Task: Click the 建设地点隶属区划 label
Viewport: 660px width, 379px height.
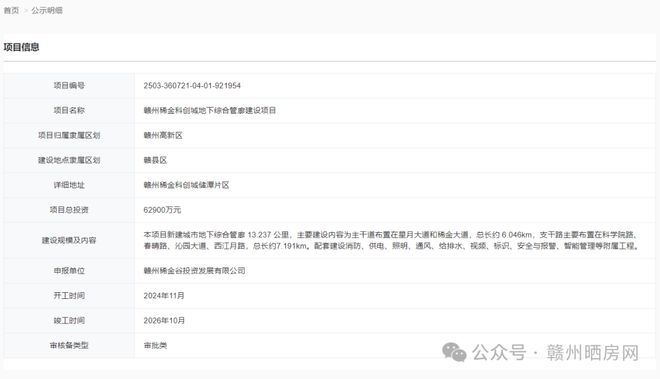Action: pyautogui.click(x=69, y=160)
